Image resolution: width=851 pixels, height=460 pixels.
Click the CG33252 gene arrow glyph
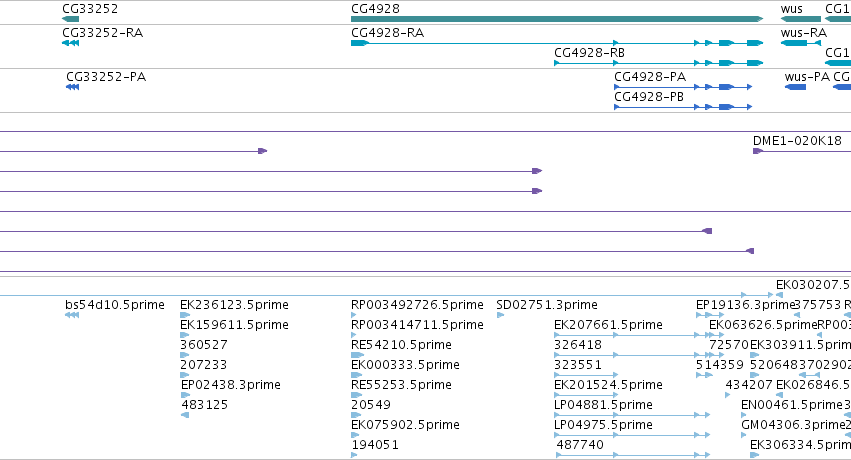click(x=71, y=19)
